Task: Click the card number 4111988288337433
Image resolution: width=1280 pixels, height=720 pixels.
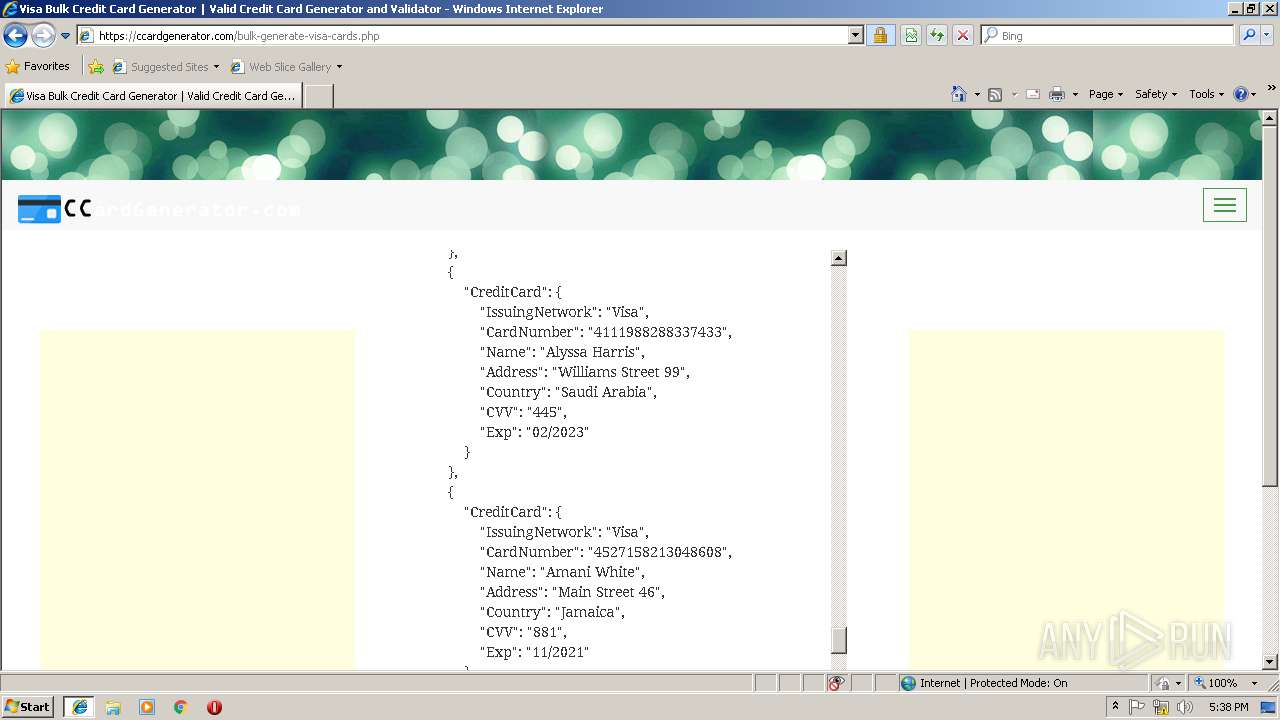Action: click(660, 332)
